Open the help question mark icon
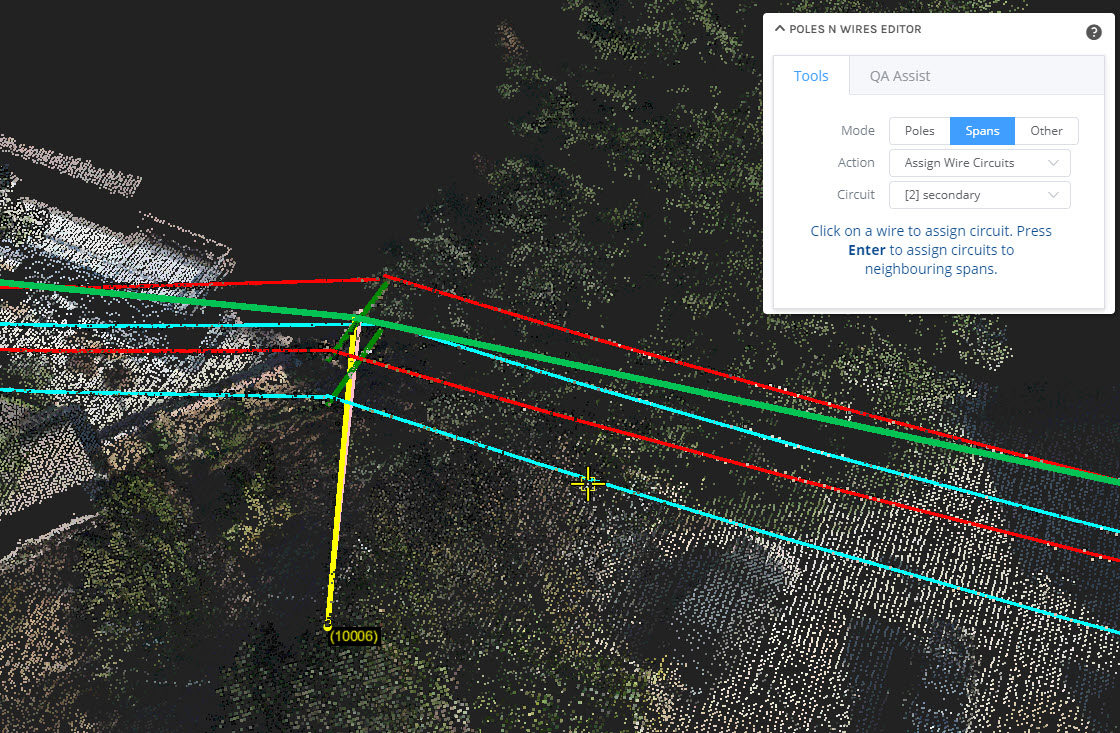The image size is (1120, 733). pos(1093,32)
